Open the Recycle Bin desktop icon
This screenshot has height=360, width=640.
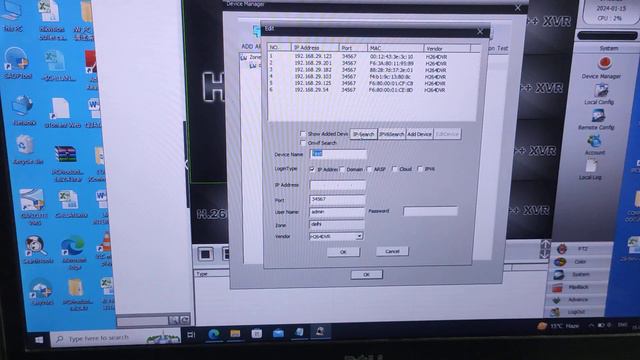click(26, 150)
